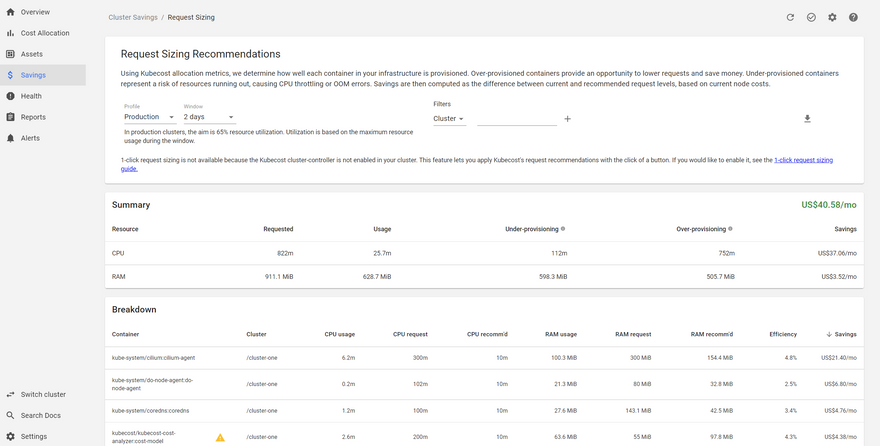Download the recommendations with download icon
The image size is (880, 446).
807,119
